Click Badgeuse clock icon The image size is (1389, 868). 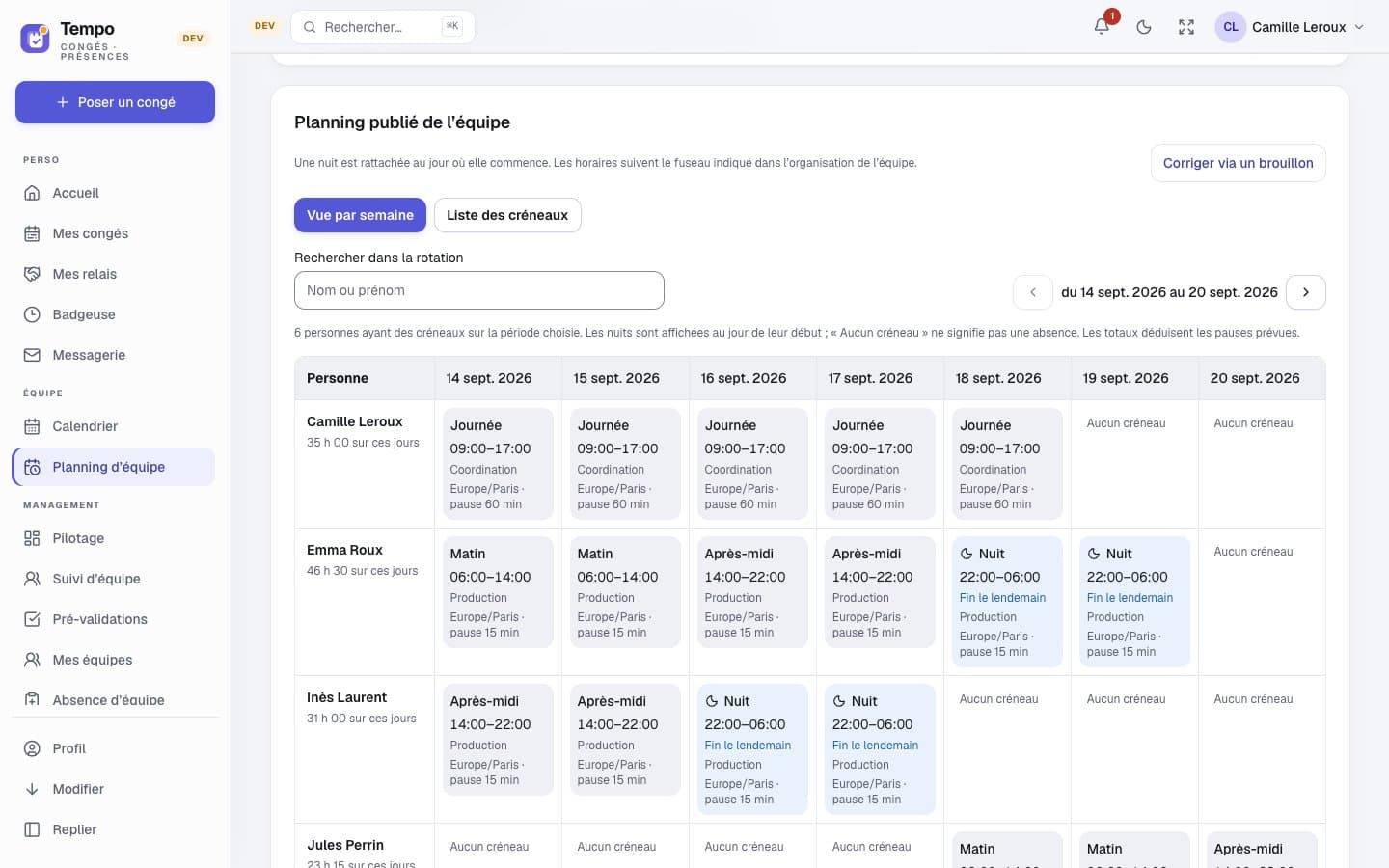32,314
